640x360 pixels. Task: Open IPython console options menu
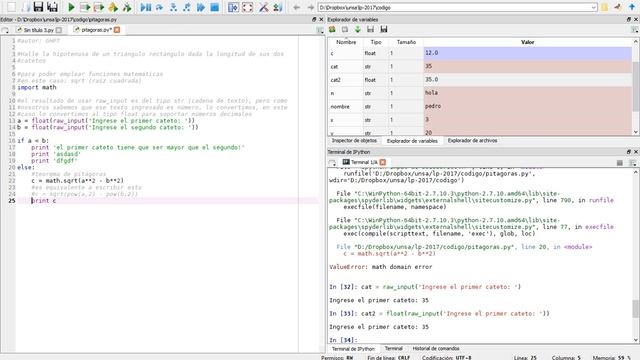click(633, 163)
